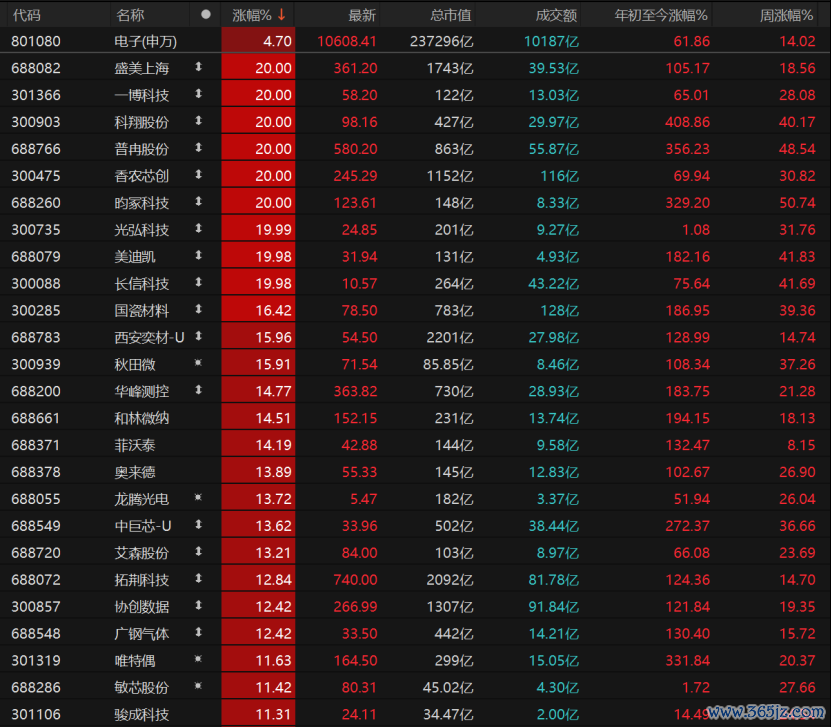Click the margin icon beside 科翔股份
This screenshot has width=831, height=727.
(199, 121)
